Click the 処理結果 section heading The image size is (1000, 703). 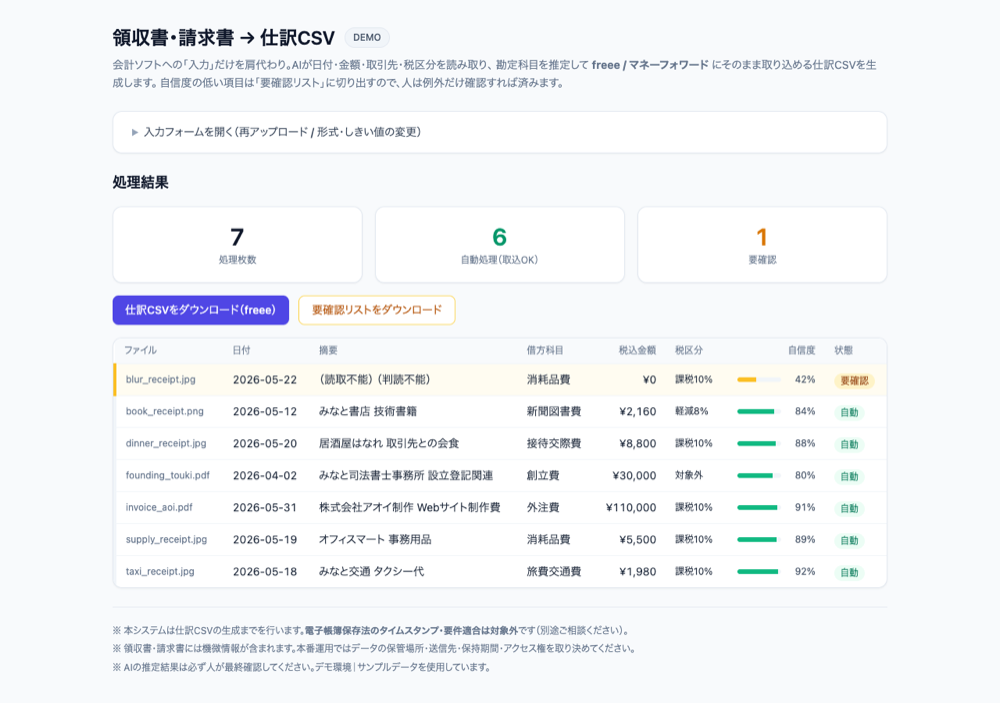pyautogui.click(x=140, y=182)
